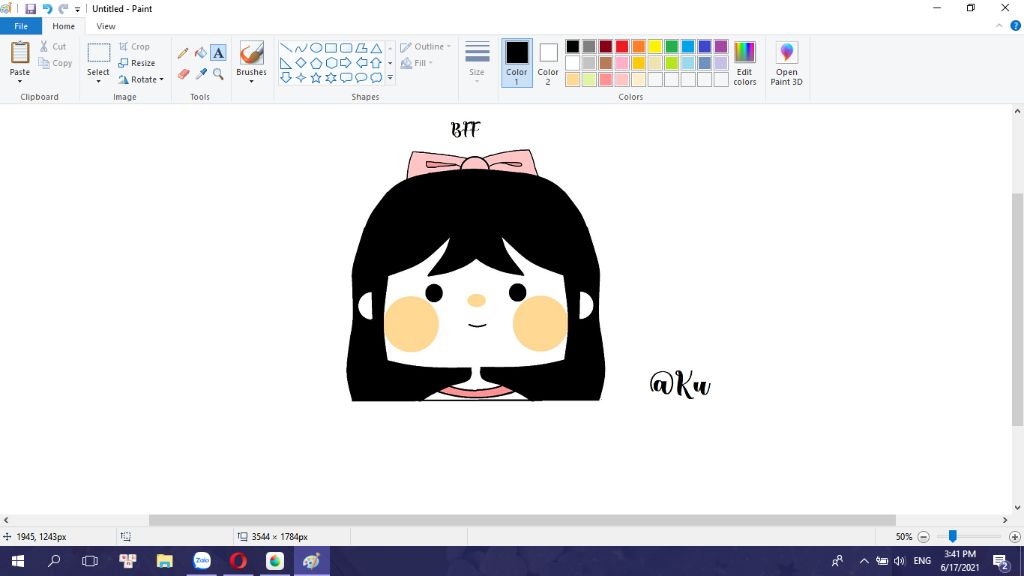This screenshot has height=576, width=1024.
Task: Open the Windows Start menu
Action: (x=18, y=561)
